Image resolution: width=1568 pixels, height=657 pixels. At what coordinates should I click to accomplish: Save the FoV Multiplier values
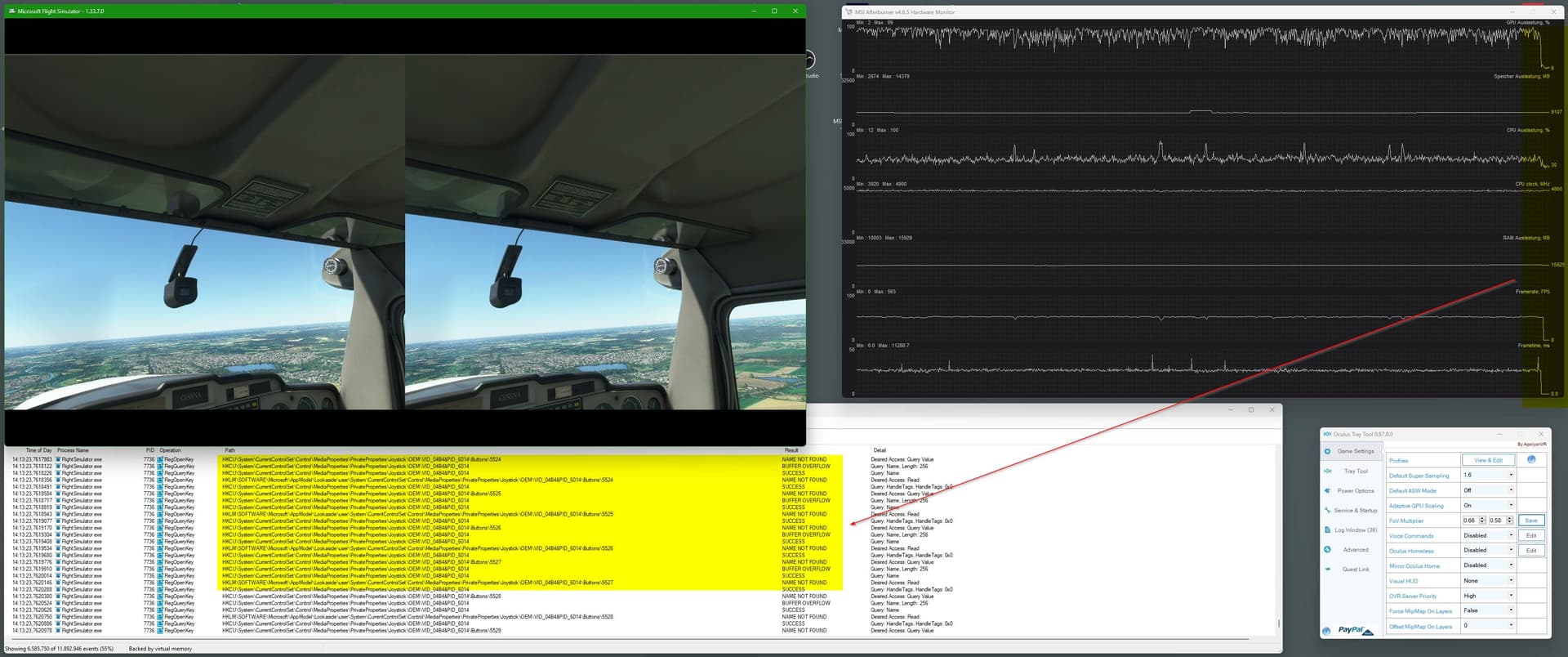click(x=1530, y=521)
